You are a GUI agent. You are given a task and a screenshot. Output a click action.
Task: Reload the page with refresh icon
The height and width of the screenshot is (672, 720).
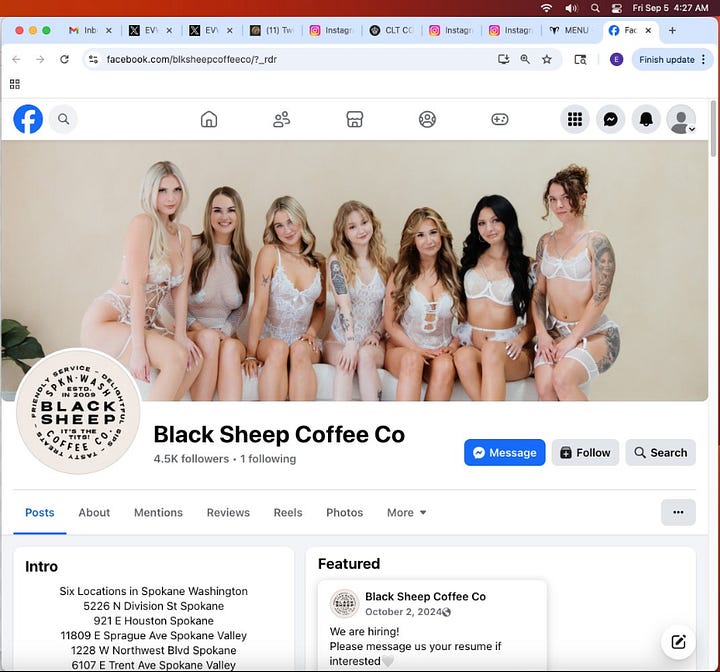point(64,59)
